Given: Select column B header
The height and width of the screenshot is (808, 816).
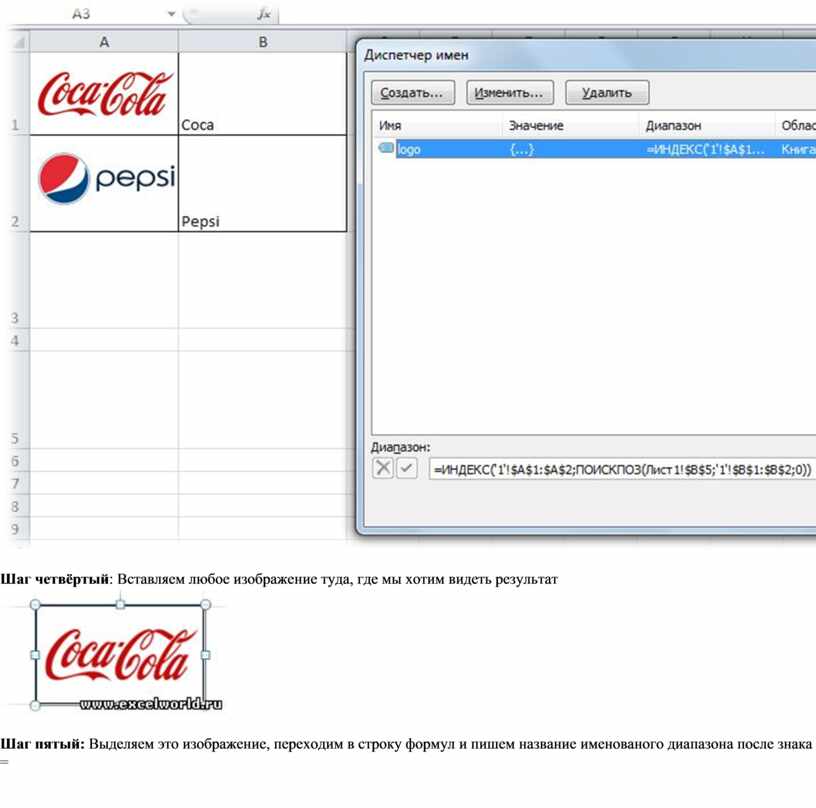Looking at the screenshot, I should [x=262, y=42].
